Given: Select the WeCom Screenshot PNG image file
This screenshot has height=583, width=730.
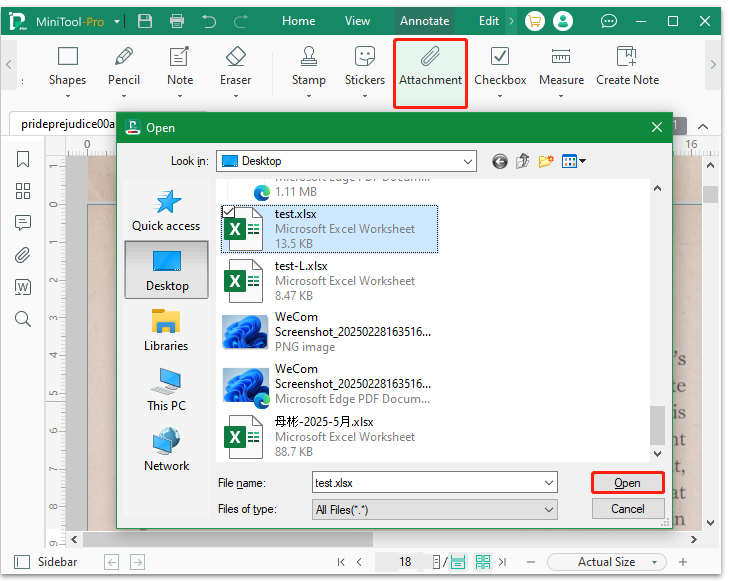Looking at the screenshot, I should [x=329, y=332].
